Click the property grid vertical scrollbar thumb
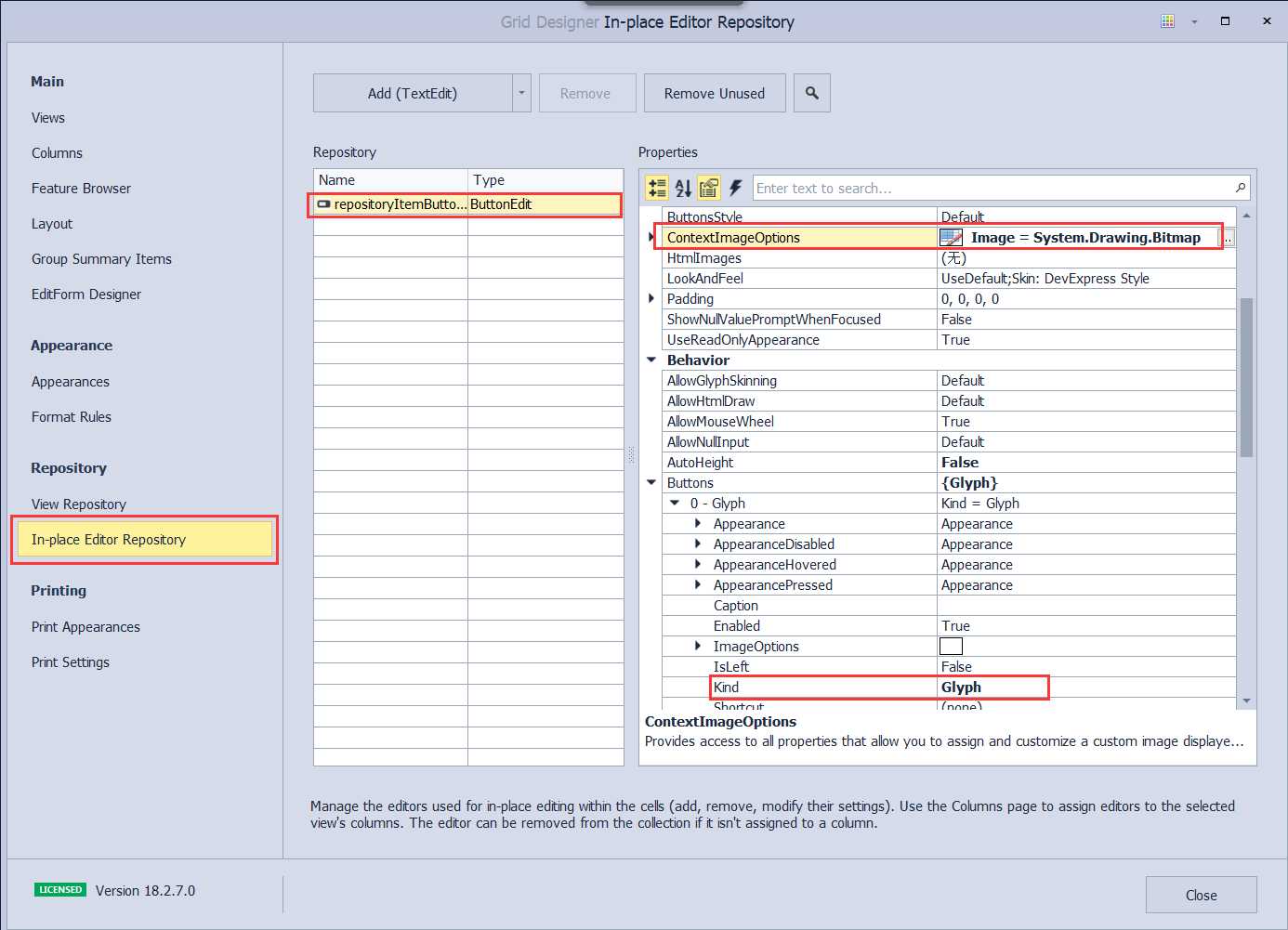This screenshot has height=930, width=1288. point(1246,377)
